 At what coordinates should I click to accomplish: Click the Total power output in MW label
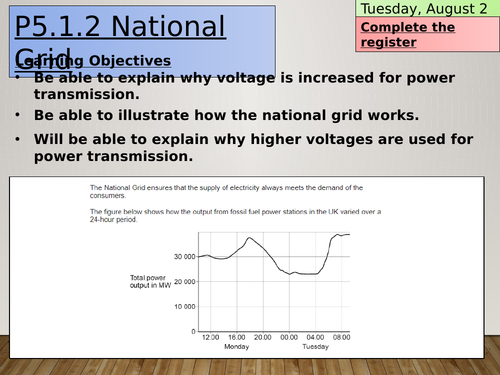pyautogui.click(x=150, y=282)
